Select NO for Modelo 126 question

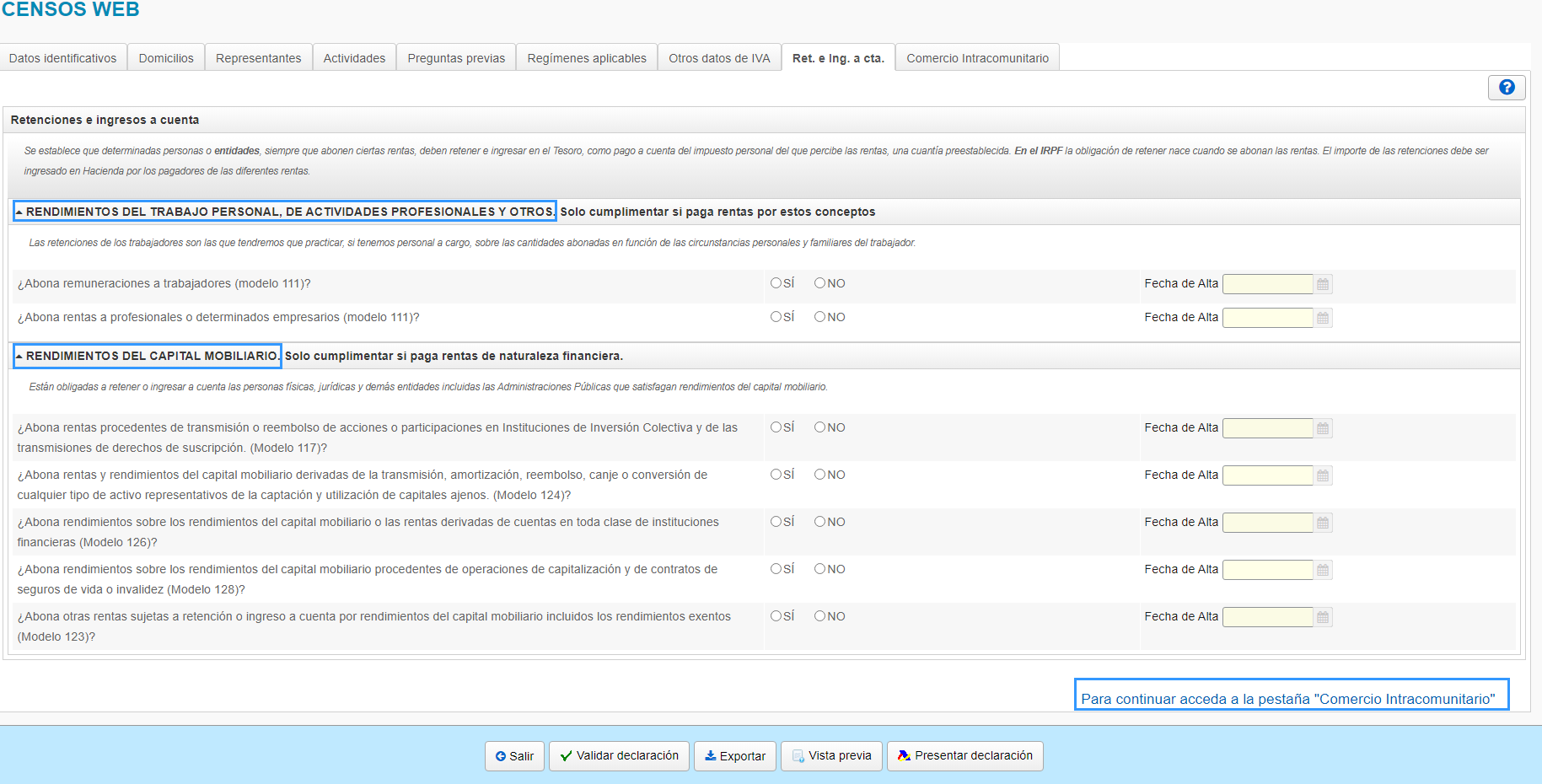tap(819, 522)
